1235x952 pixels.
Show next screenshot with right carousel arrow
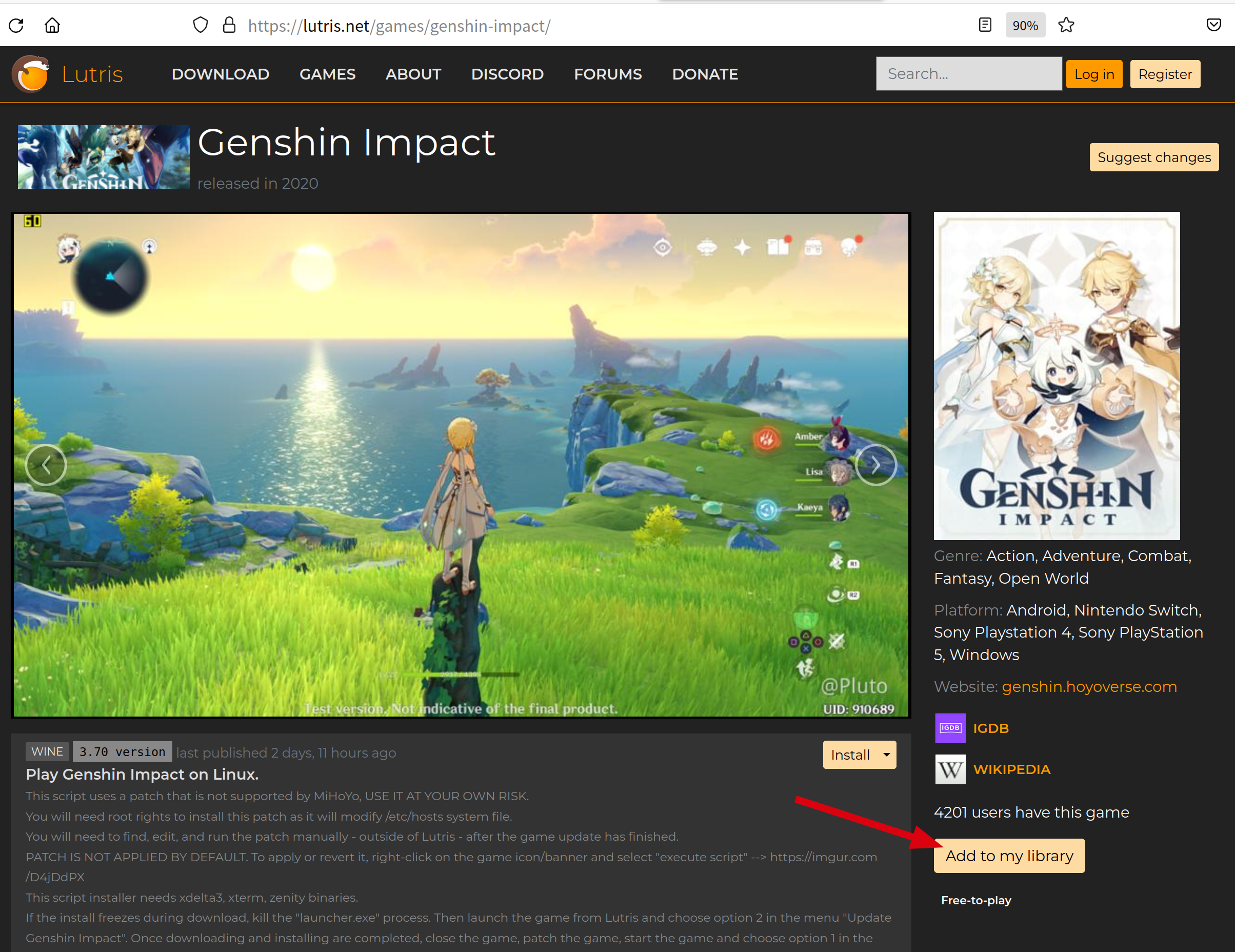coord(875,465)
